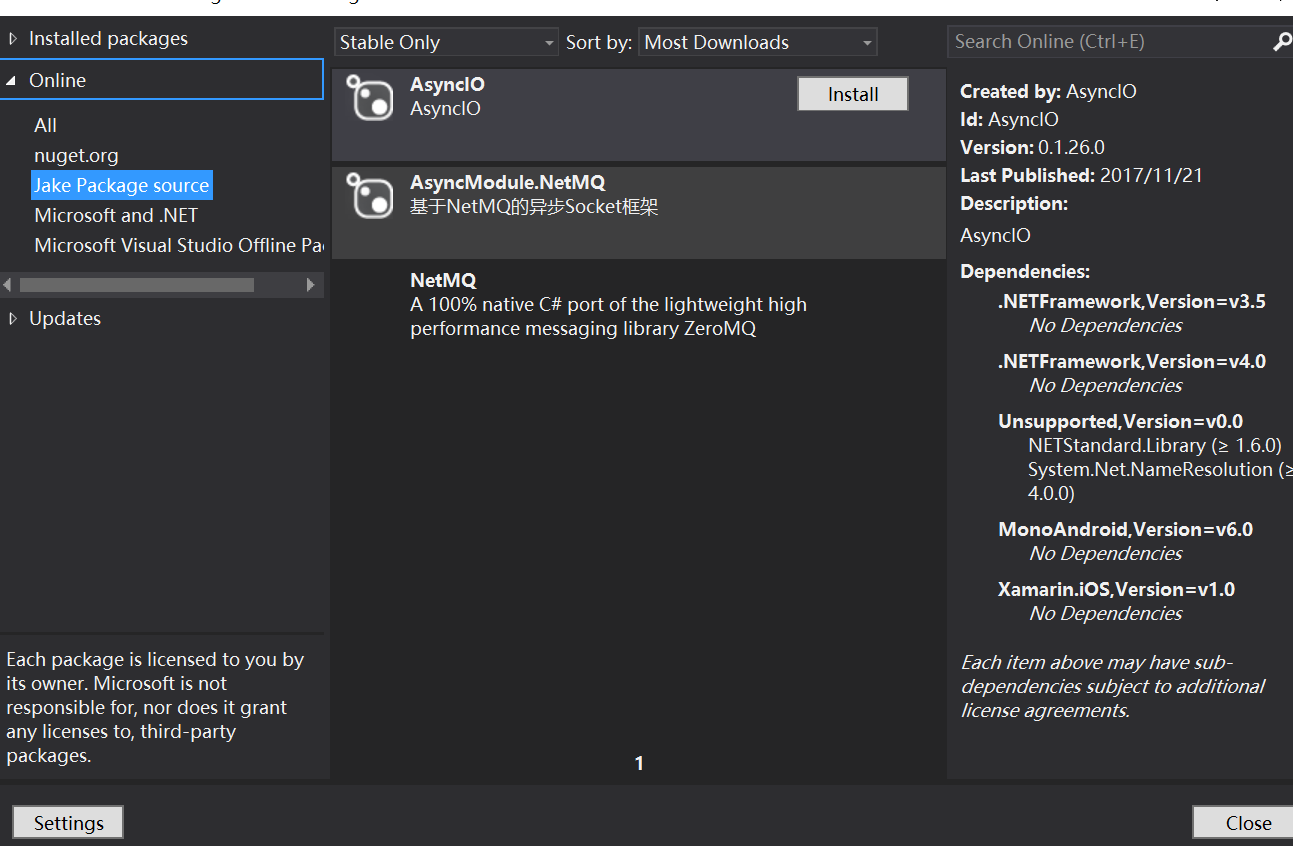Click page number 1 in results
This screenshot has height=846, width=1293.
pos(639,764)
